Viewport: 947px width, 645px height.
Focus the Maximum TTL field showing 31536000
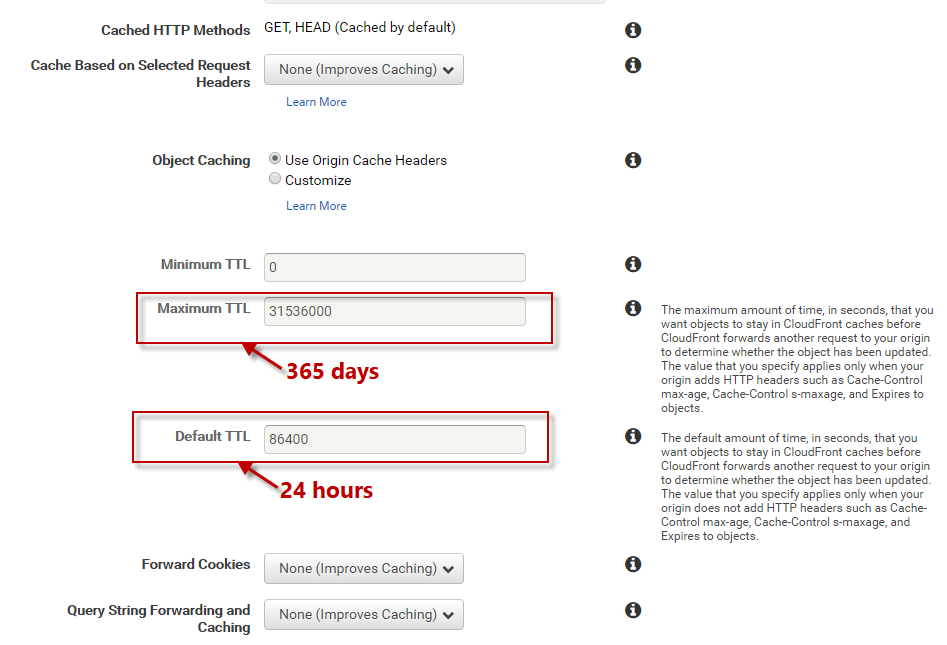coord(394,311)
